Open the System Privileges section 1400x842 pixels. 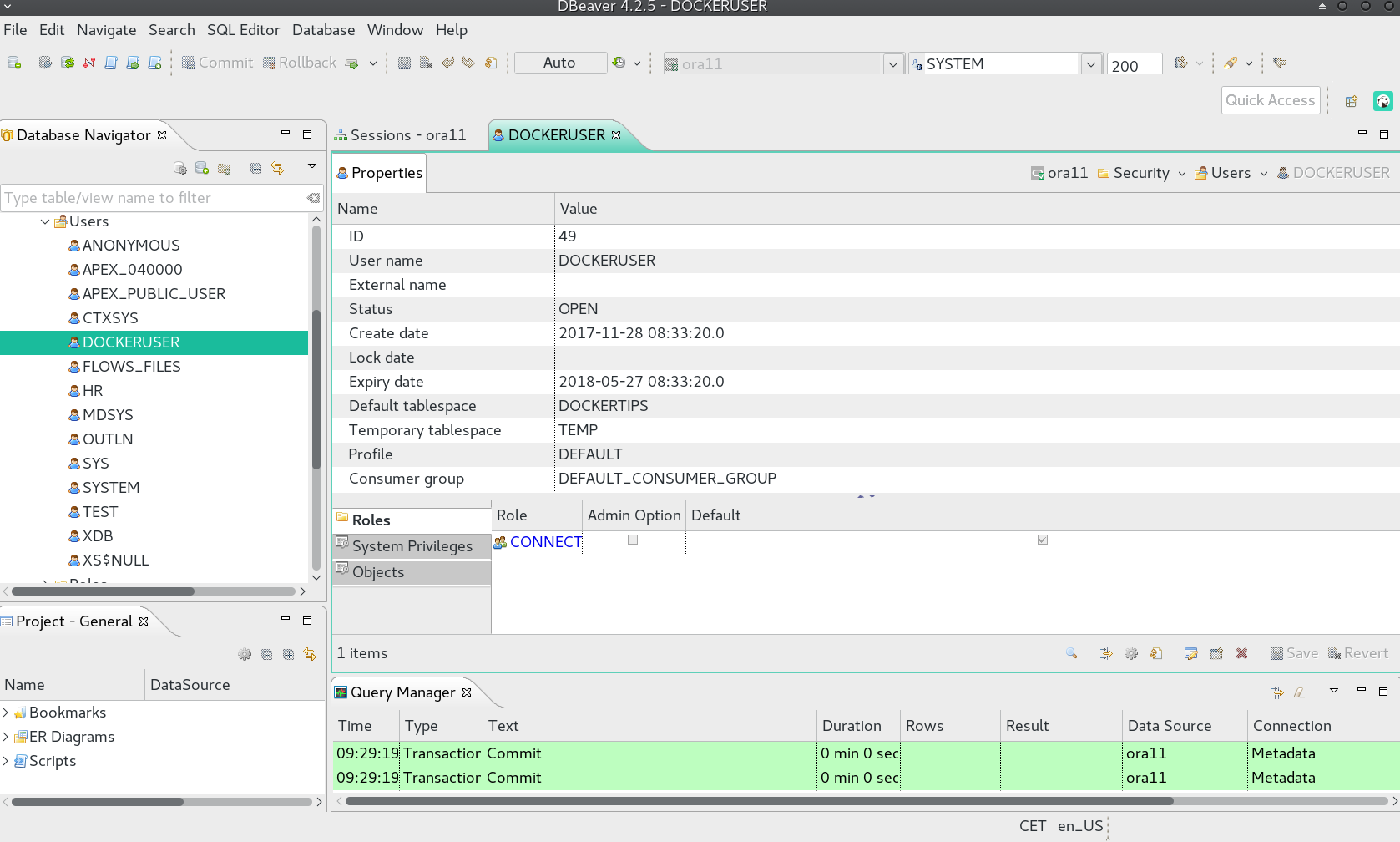point(412,546)
